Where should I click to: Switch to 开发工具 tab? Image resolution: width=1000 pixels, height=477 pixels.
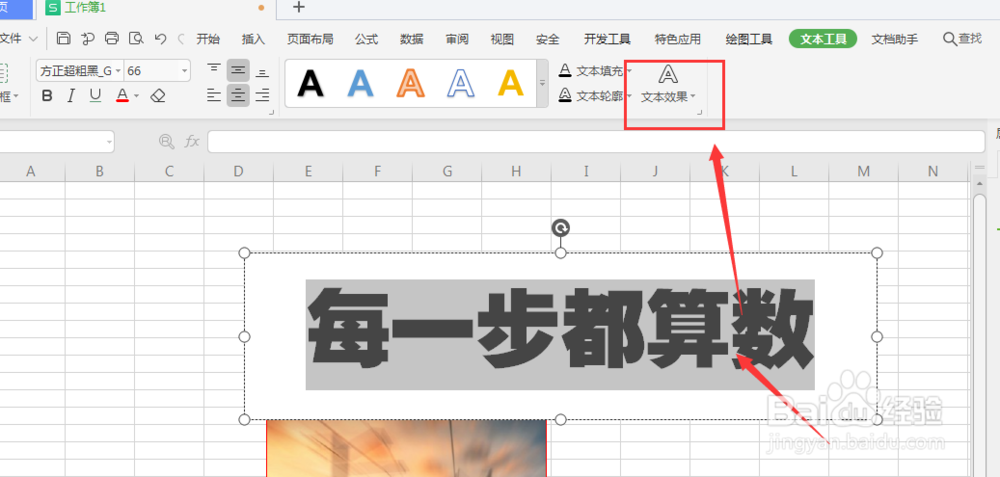point(607,39)
